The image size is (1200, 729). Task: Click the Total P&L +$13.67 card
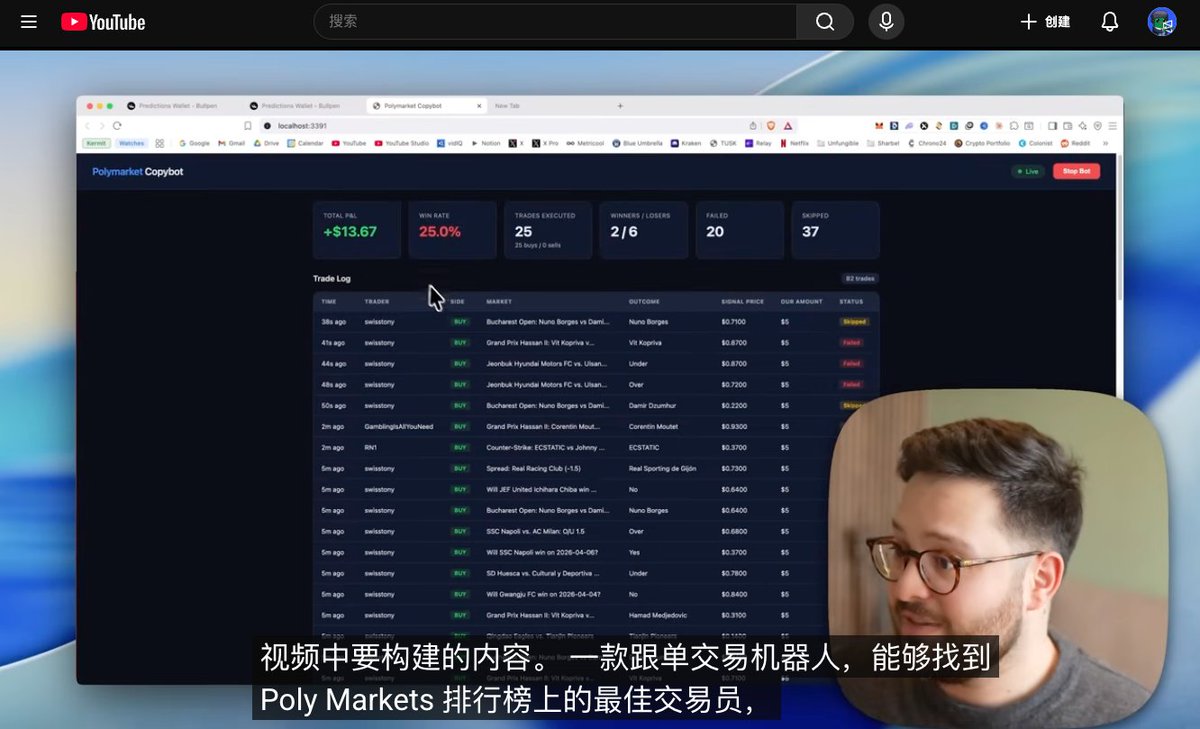pyautogui.click(x=357, y=230)
